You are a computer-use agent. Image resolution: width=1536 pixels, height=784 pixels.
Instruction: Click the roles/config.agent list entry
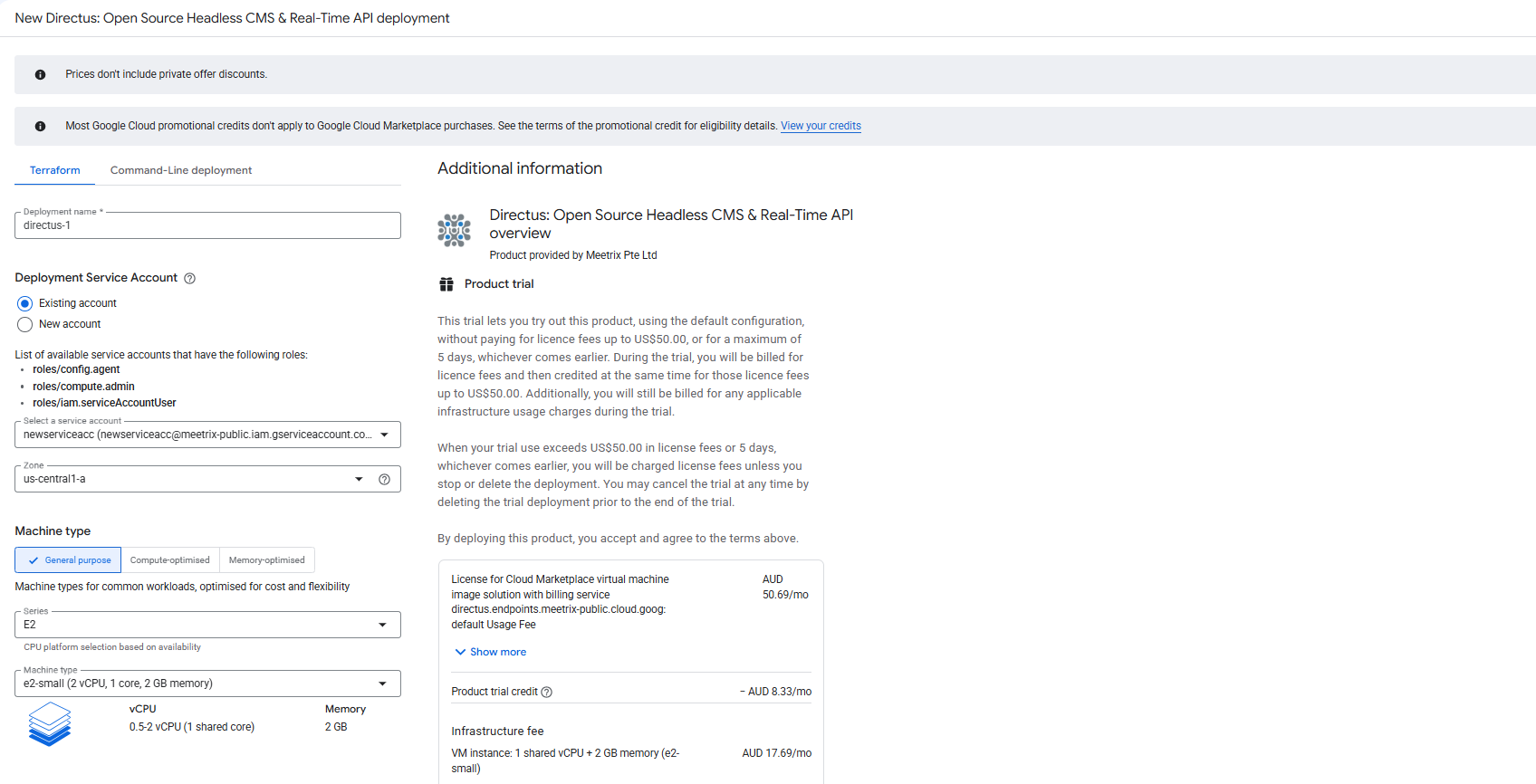76,369
